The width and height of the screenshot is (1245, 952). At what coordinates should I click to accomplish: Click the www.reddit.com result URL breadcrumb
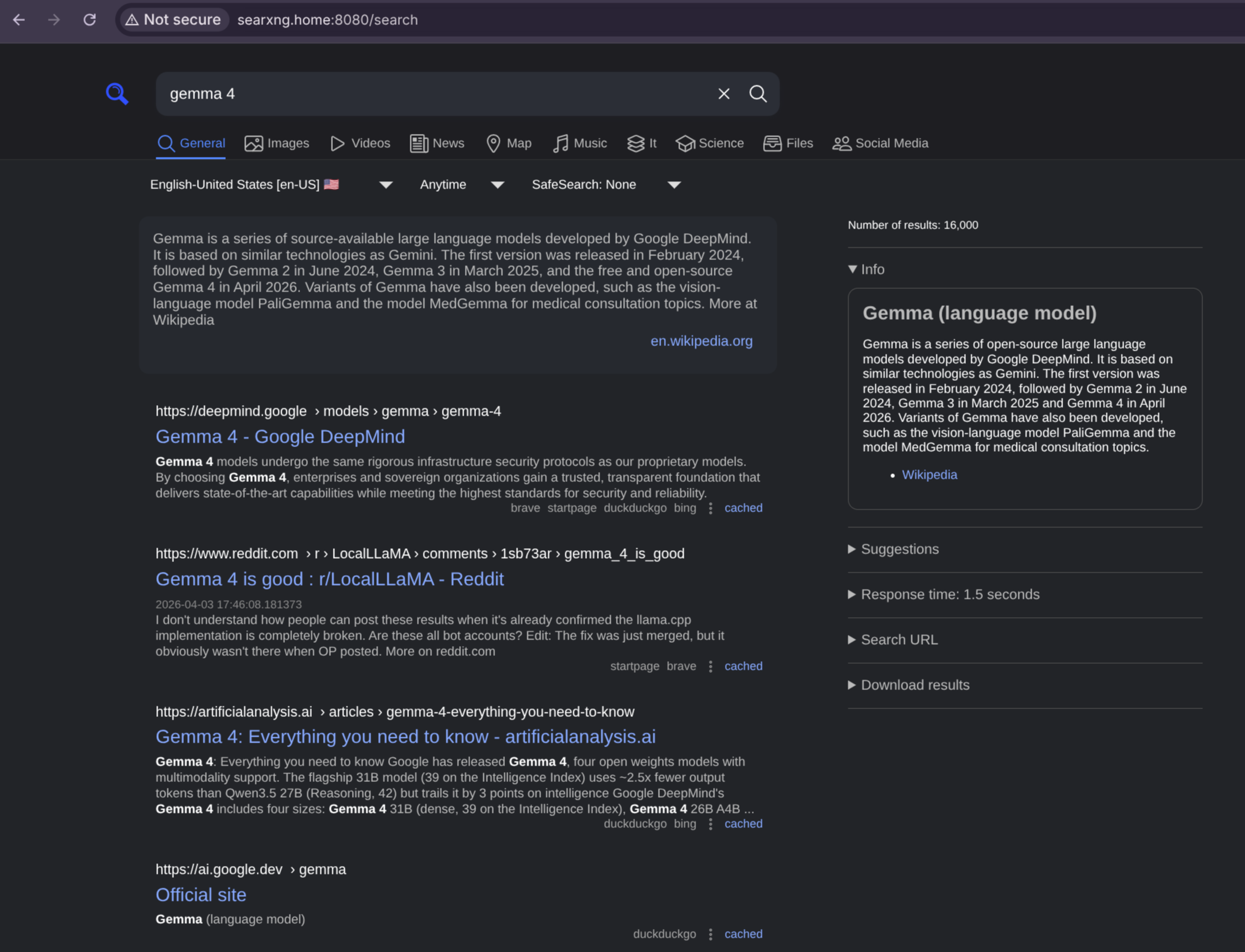tap(420, 553)
